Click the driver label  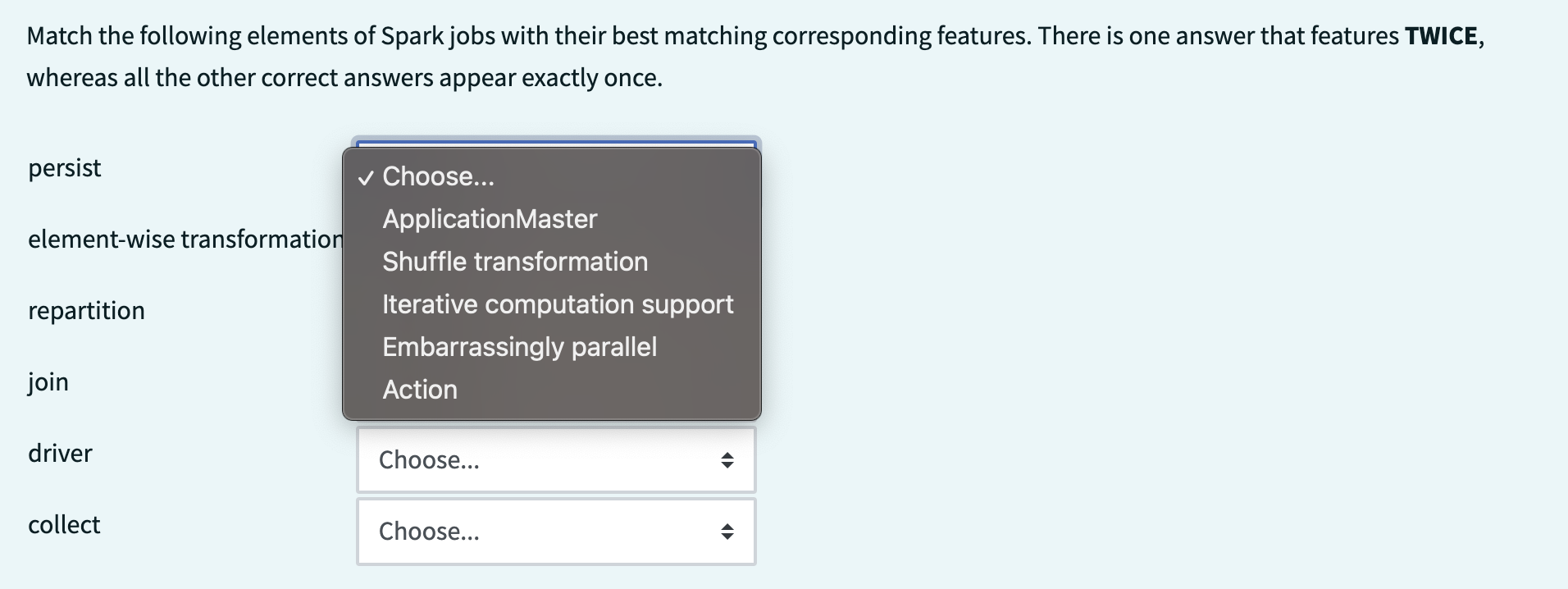click(60, 453)
